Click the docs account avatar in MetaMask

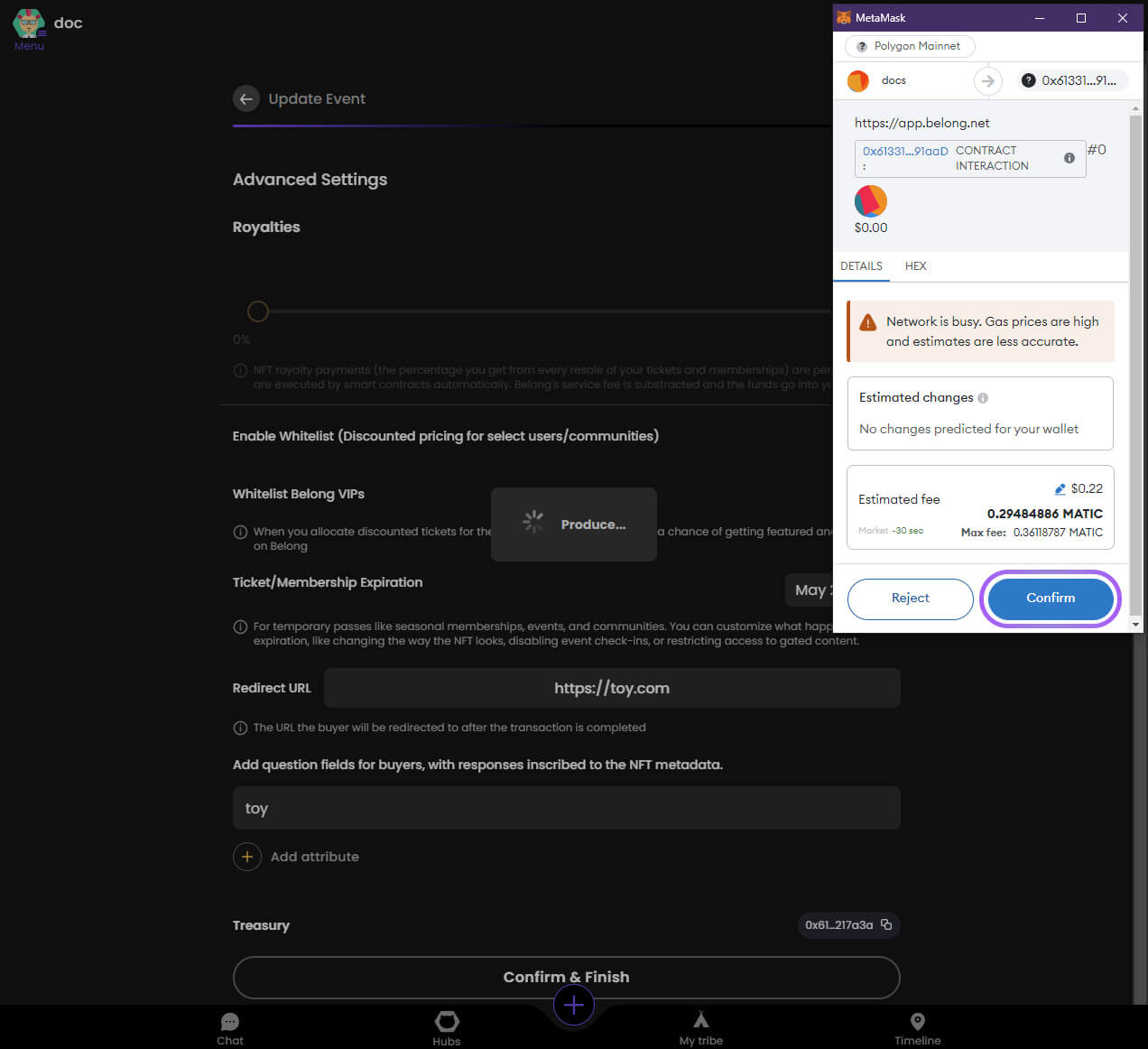[x=858, y=80]
